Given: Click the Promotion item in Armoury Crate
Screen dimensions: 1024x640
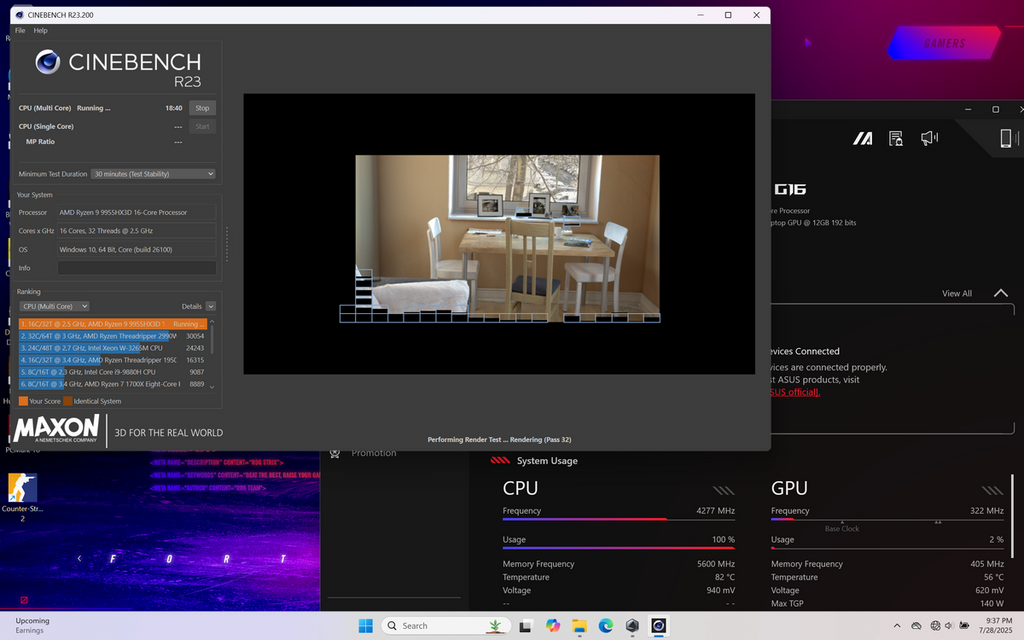Looking at the screenshot, I should pos(374,453).
